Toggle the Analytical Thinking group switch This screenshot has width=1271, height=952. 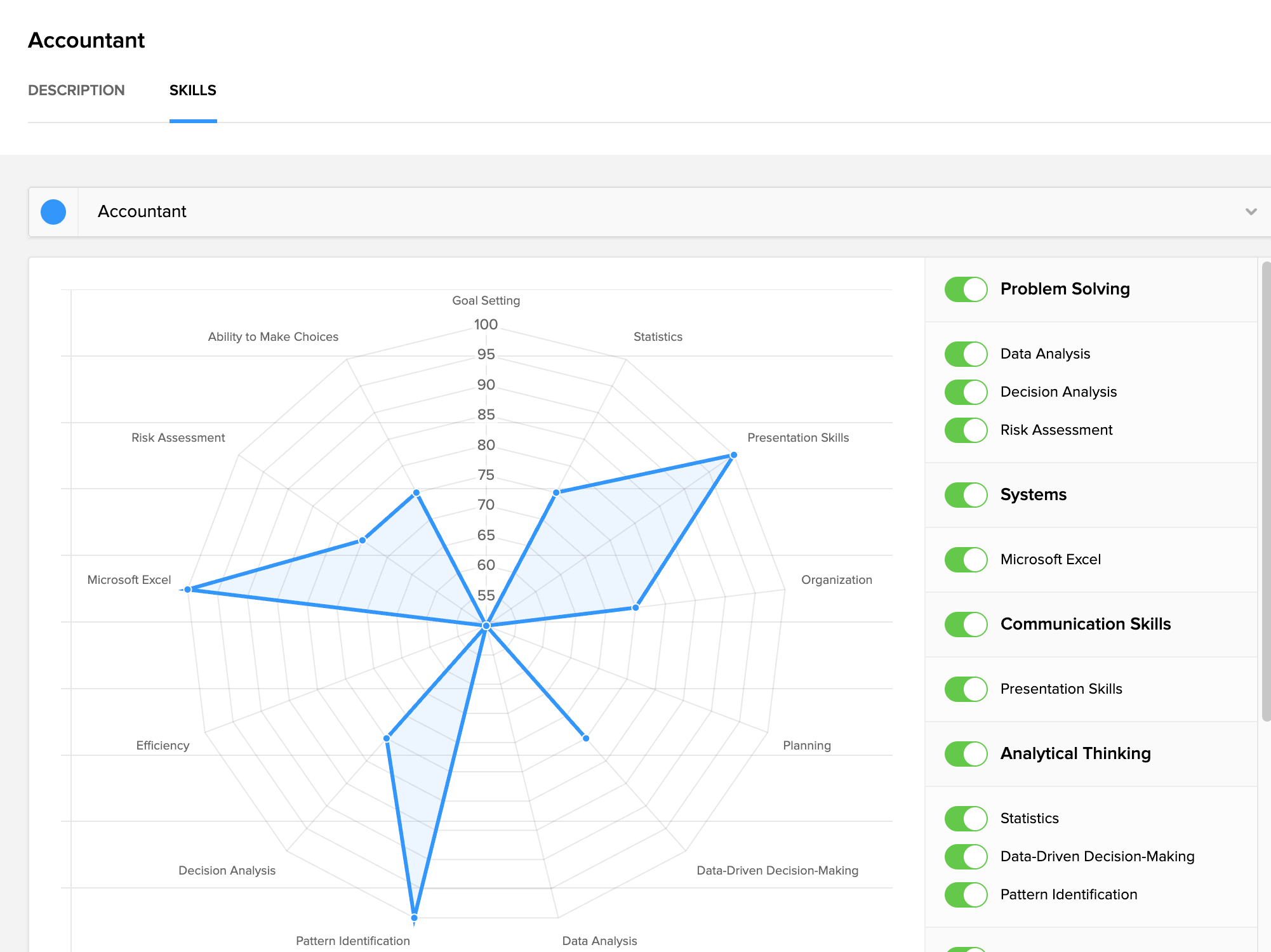click(966, 753)
